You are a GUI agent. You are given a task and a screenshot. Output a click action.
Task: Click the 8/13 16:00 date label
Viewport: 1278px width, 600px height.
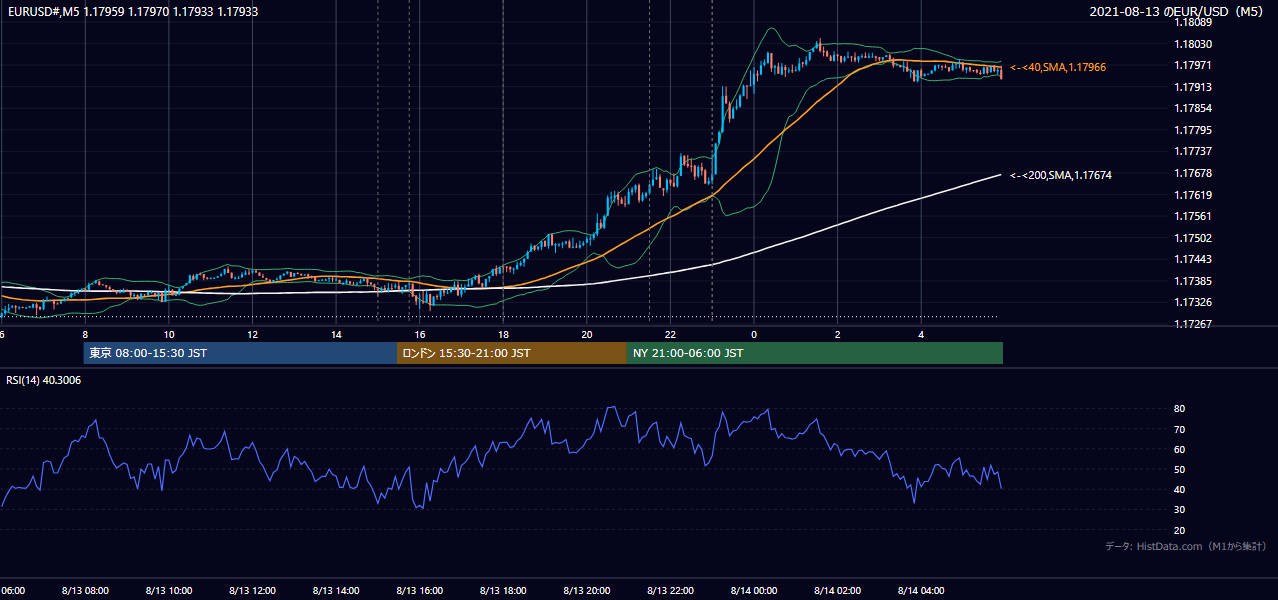pos(420,590)
